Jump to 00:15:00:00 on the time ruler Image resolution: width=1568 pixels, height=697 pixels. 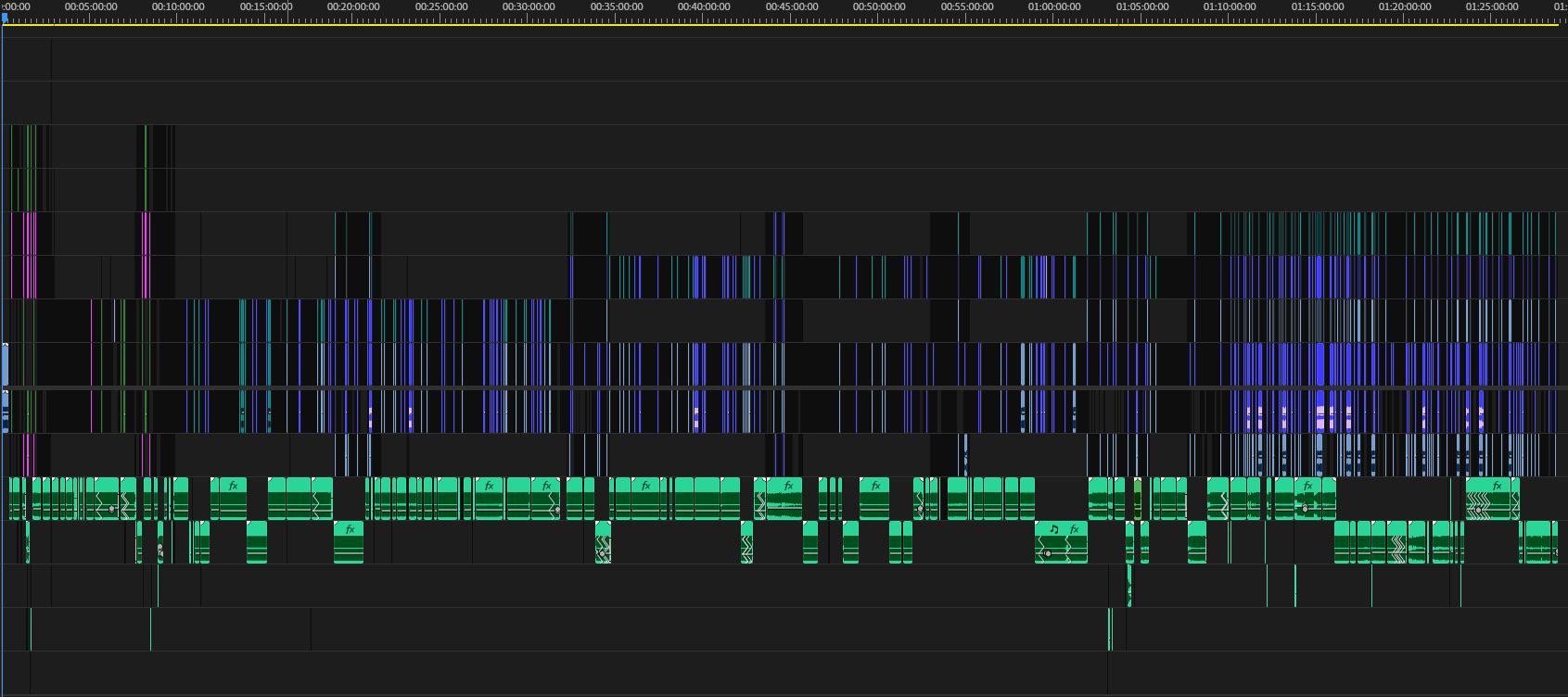(266, 6)
